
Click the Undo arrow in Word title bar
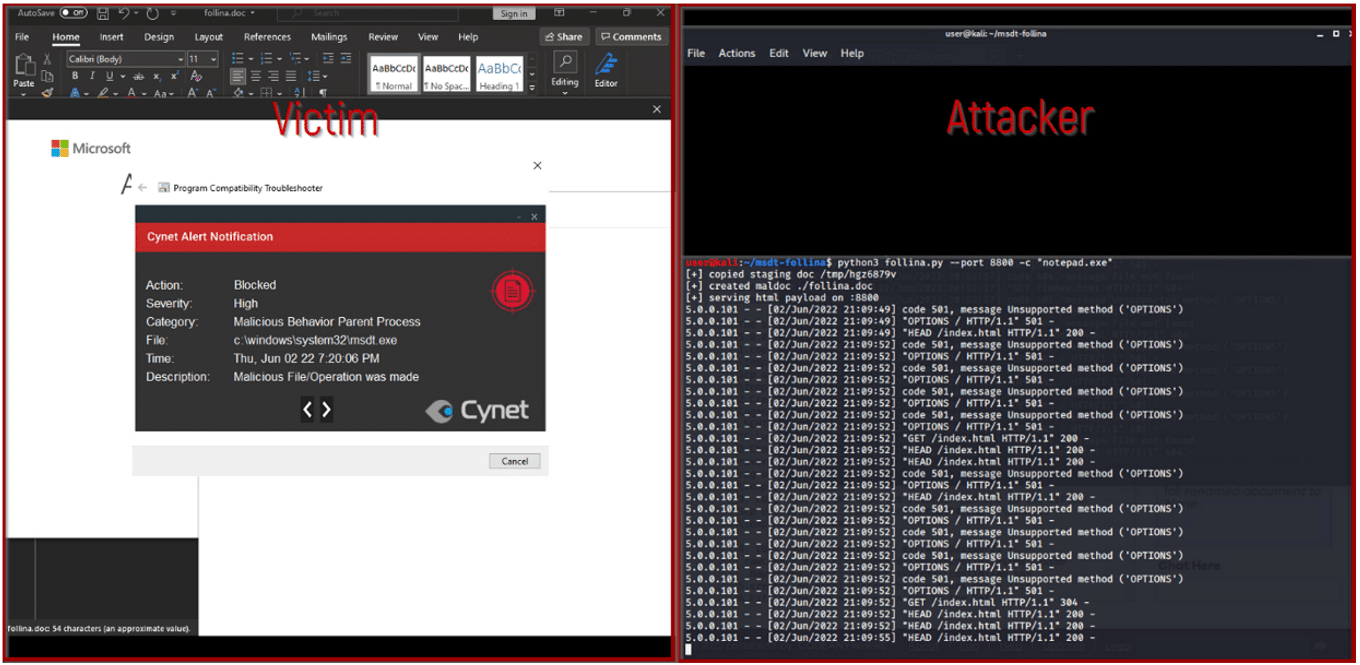(x=124, y=13)
